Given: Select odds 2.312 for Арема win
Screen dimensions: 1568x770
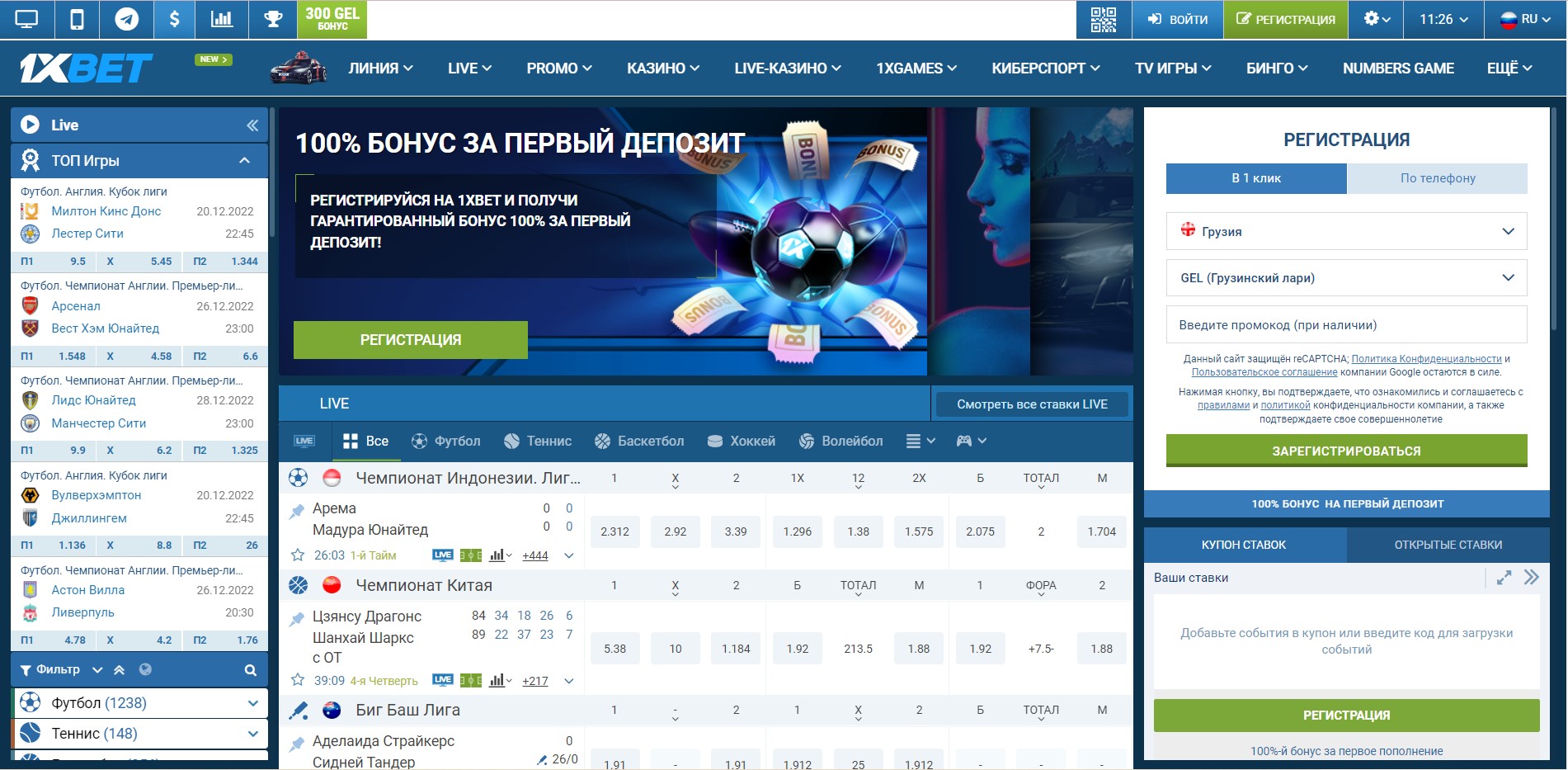Looking at the screenshot, I should 614,531.
